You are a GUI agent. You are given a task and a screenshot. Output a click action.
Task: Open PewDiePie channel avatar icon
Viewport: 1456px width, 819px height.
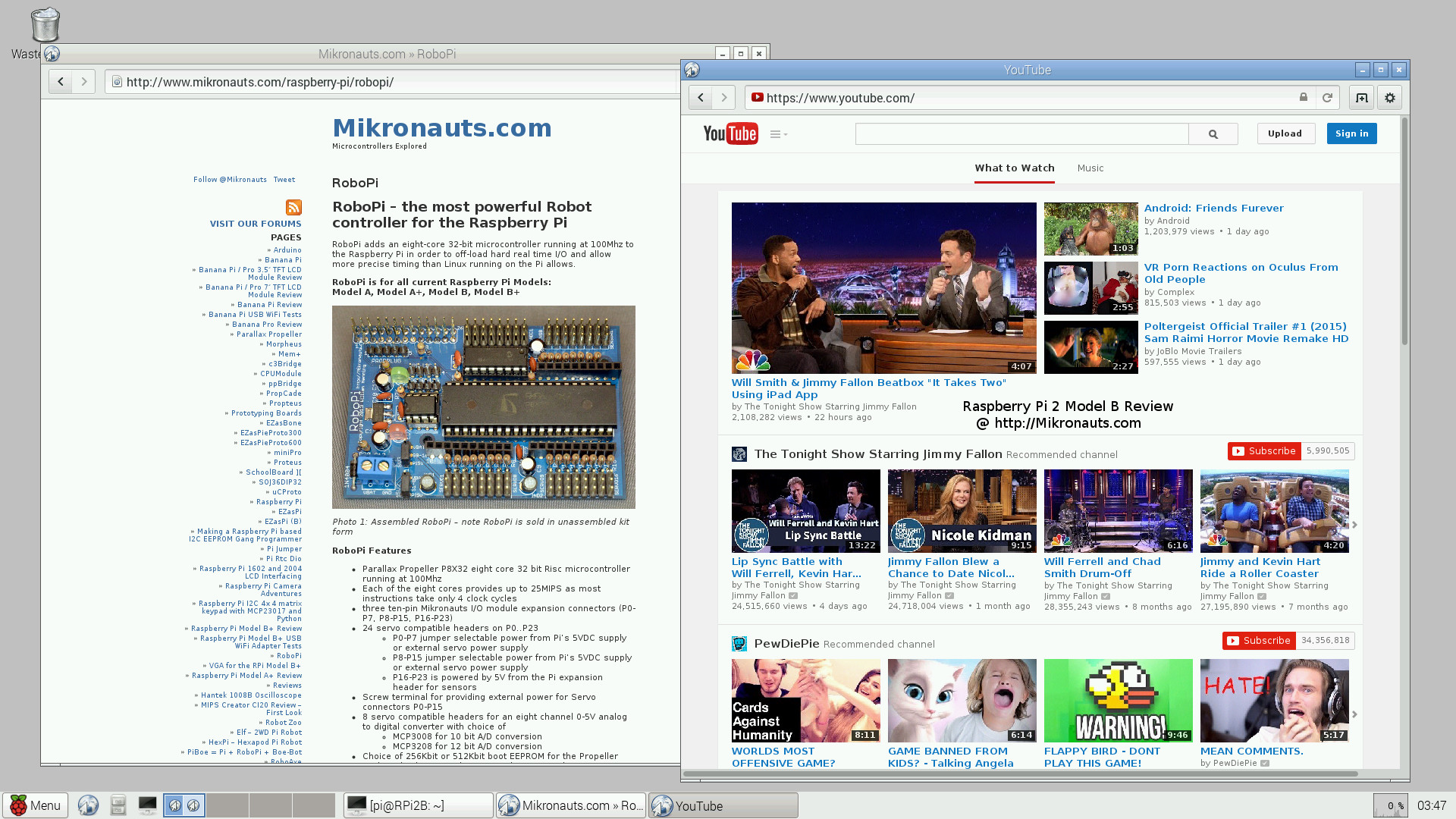[739, 644]
